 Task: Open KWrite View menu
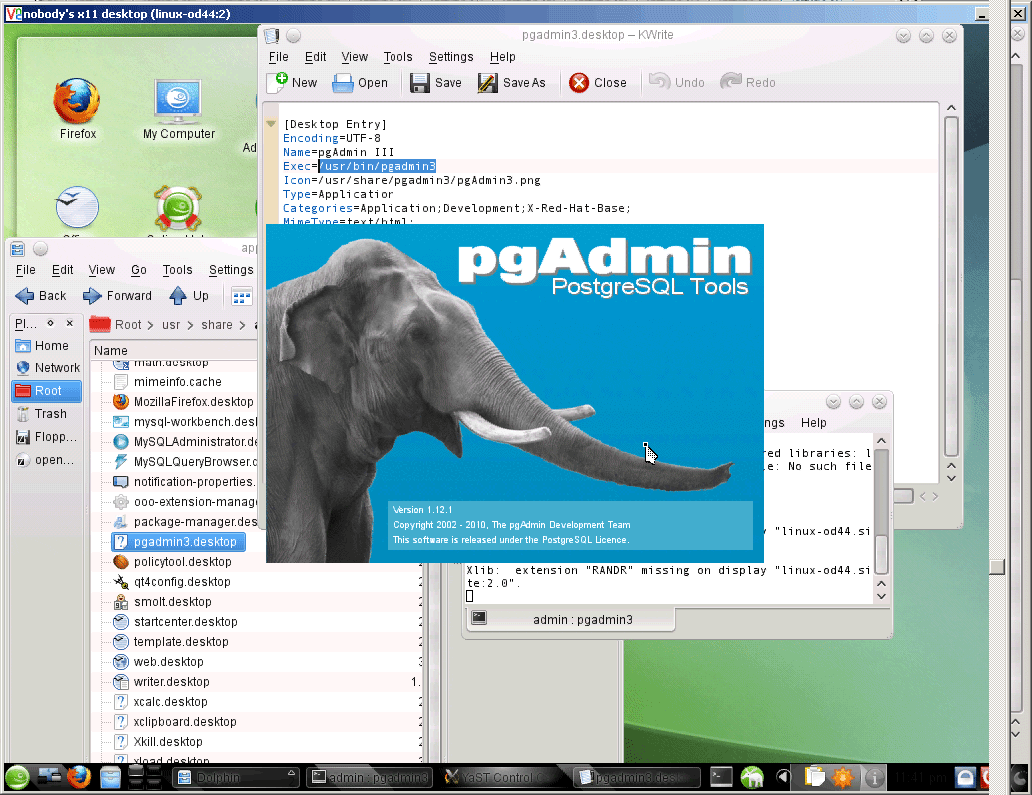354,57
